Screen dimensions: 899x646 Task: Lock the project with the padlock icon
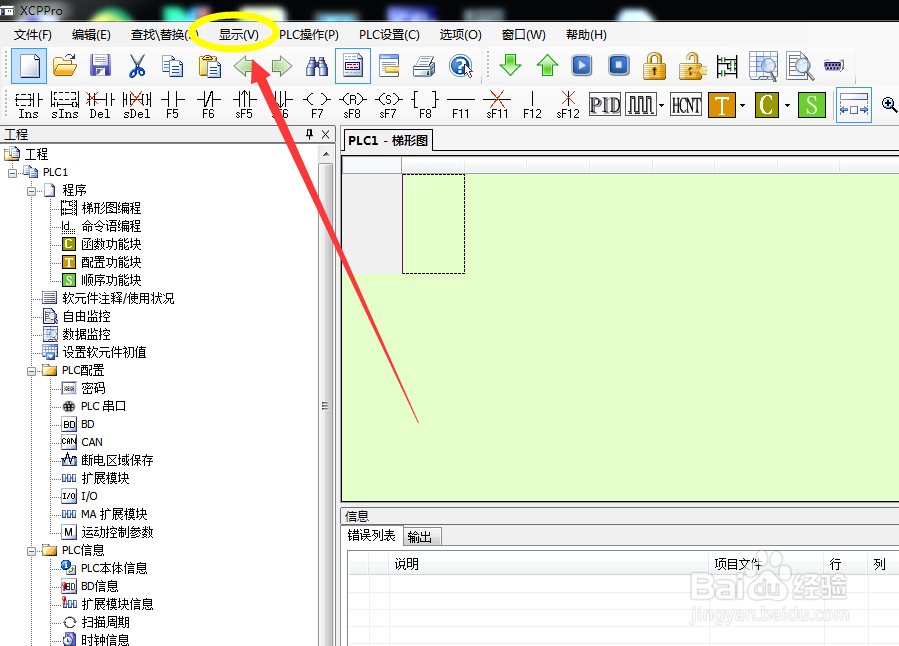(654, 64)
